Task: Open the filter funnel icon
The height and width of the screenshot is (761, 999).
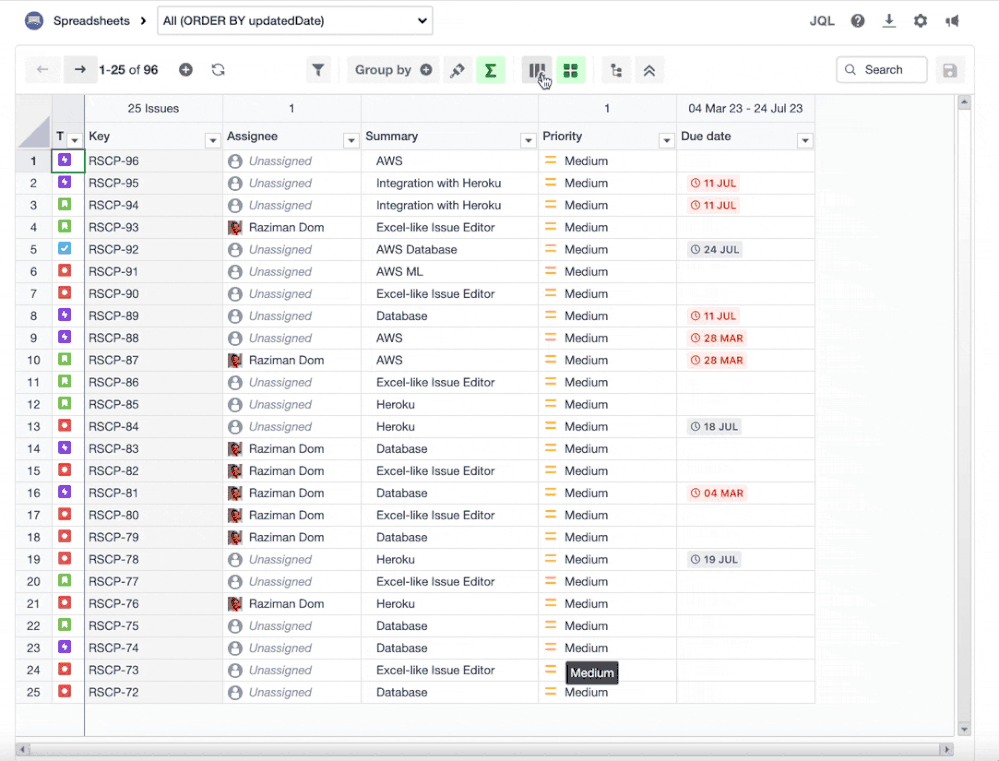Action: (x=318, y=69)
